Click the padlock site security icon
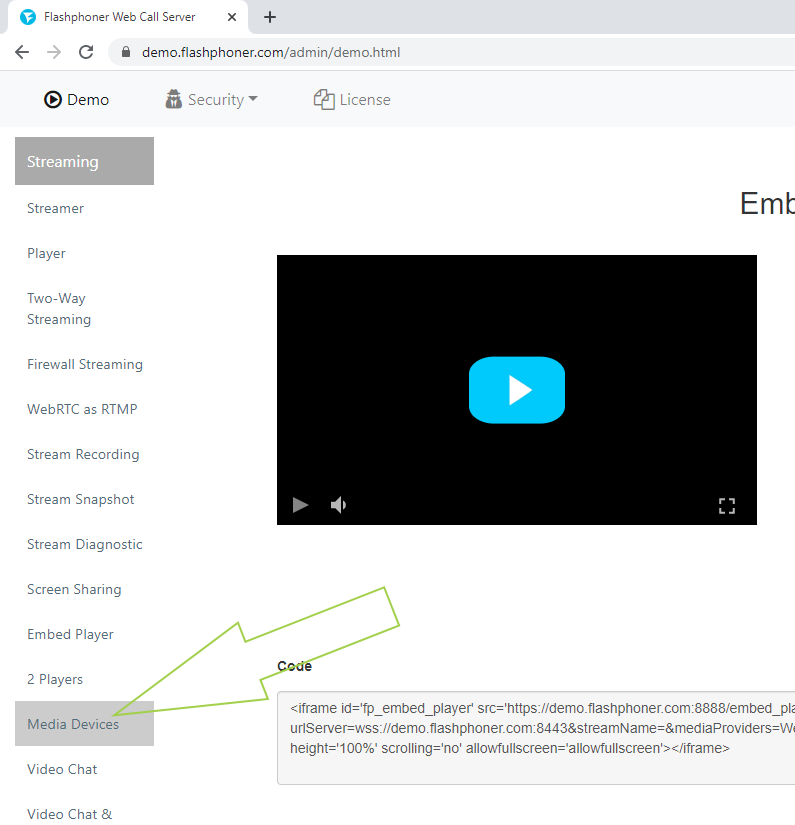The width and height of the screenshot is (795, 825). (x=125, y=52)
